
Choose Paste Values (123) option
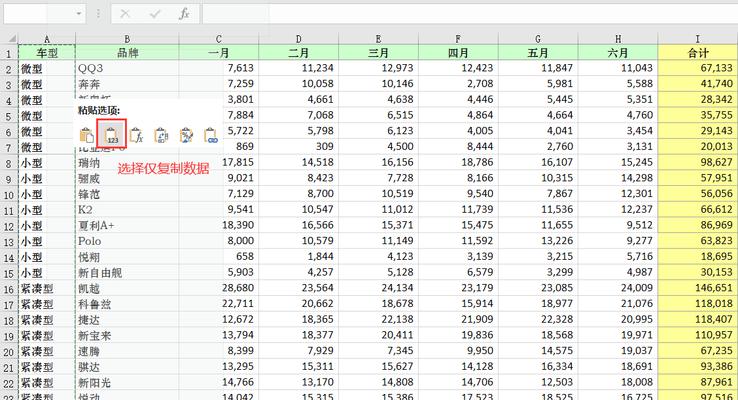(112, 135)
